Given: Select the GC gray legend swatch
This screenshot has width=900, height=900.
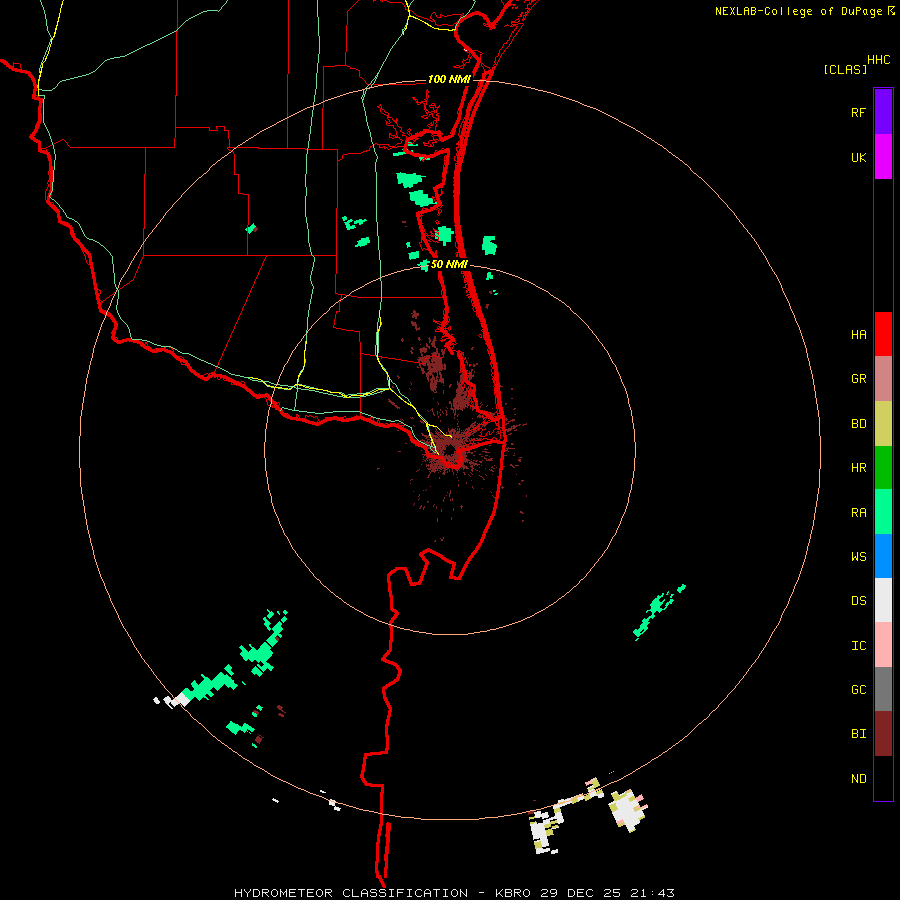Looking at the screenshot, I should click(x=883, y=689).
